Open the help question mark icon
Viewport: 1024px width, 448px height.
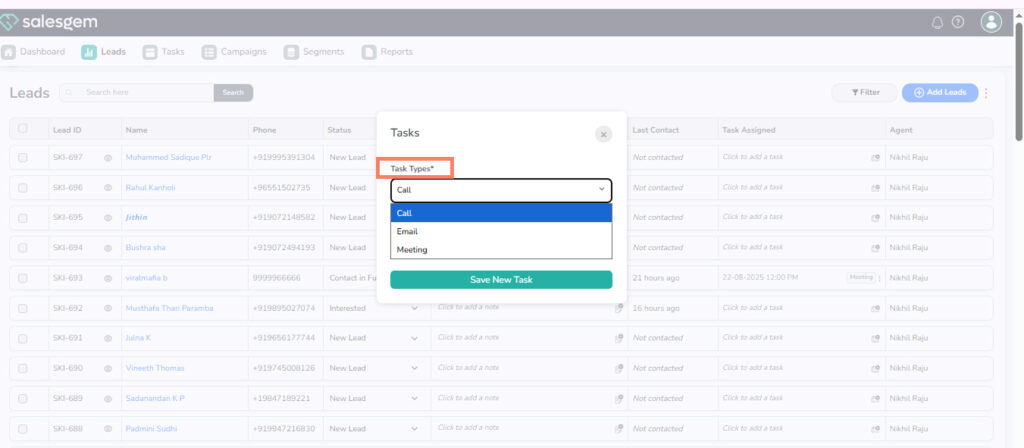(x=958, y=22)
